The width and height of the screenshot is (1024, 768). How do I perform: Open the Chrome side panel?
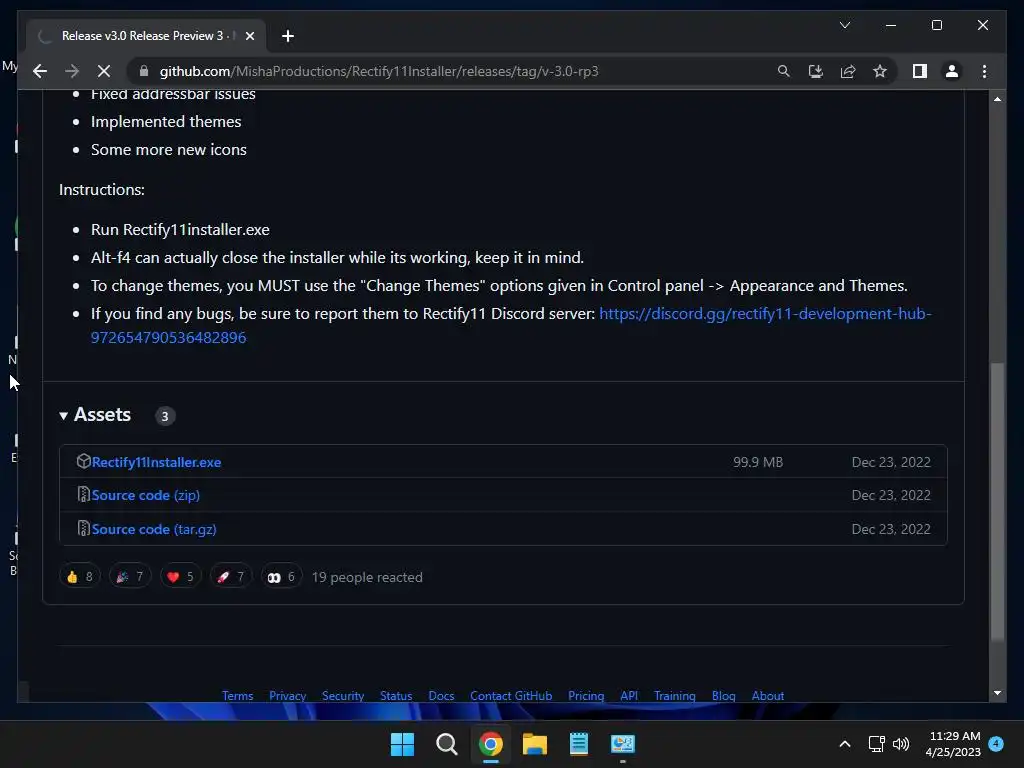(x=920, y=71)
